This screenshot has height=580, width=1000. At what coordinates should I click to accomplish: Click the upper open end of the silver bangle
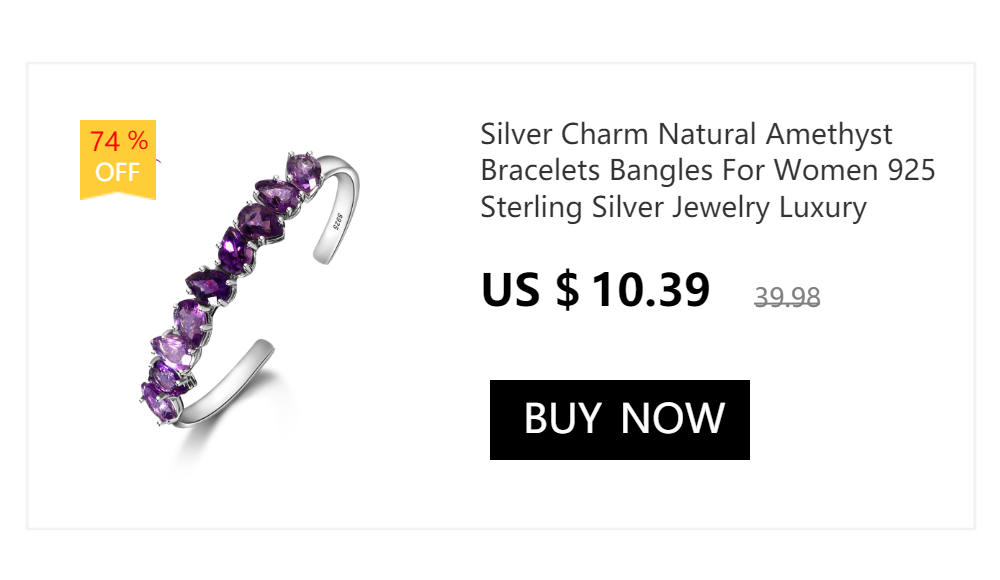click(x=323, y=255)
